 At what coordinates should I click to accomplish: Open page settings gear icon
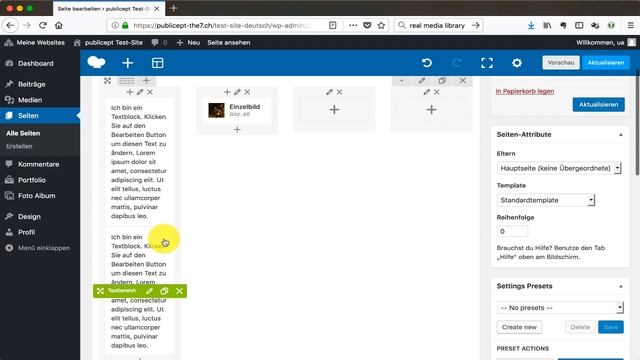(517, 63)
